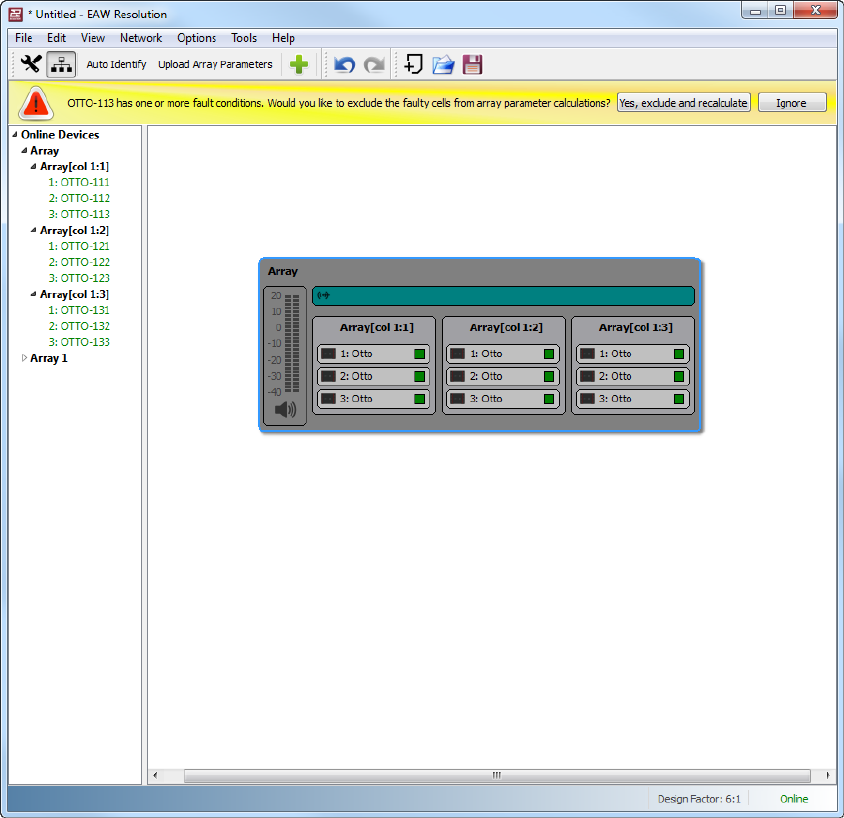Expand the Array 1 tree node
Viewport: 844px width, 818px height.
[24, 358]
